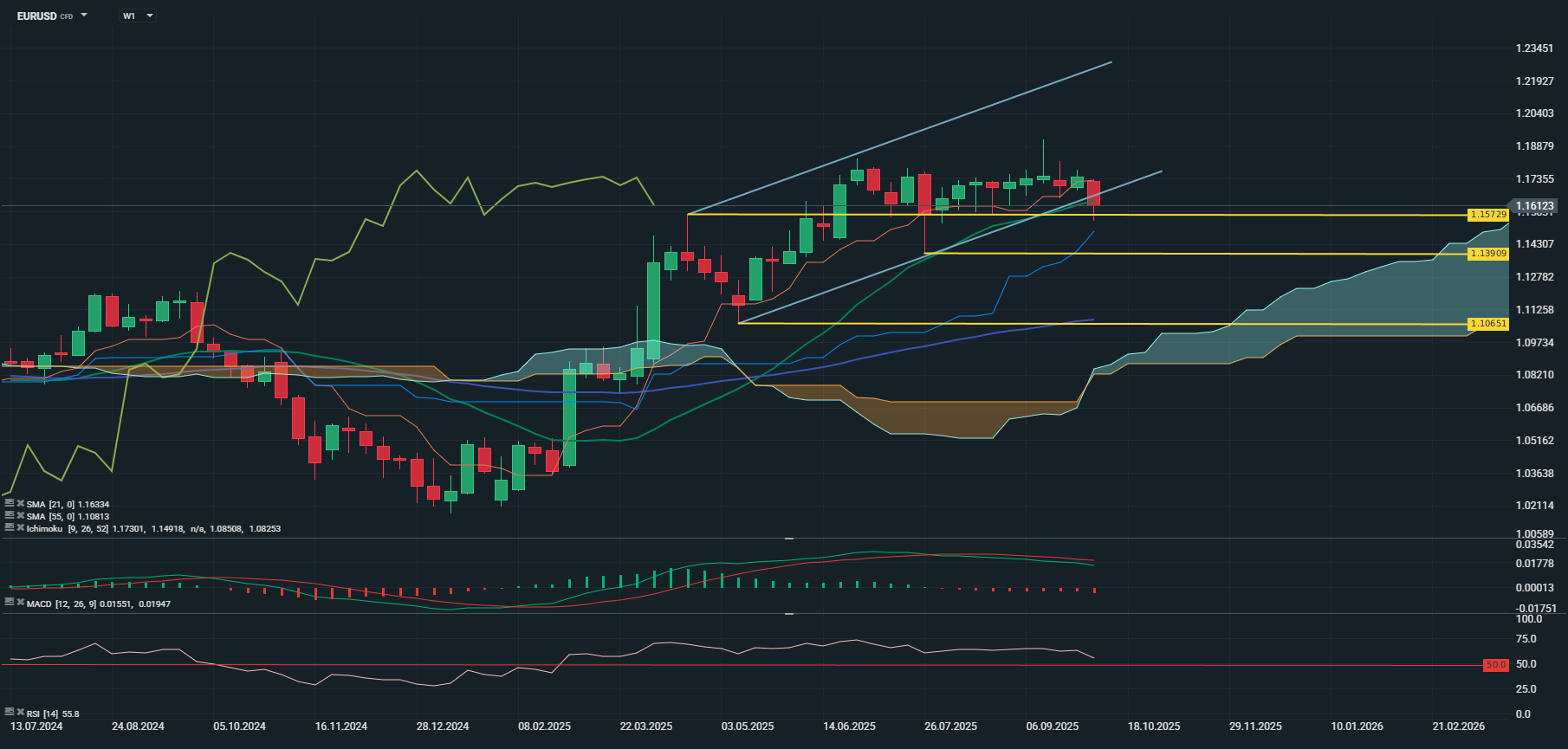Image resolution: width=1568 pixels, height=749 pixels.
Task: Click the RSI axis value 100.0
Action: 1528,619
